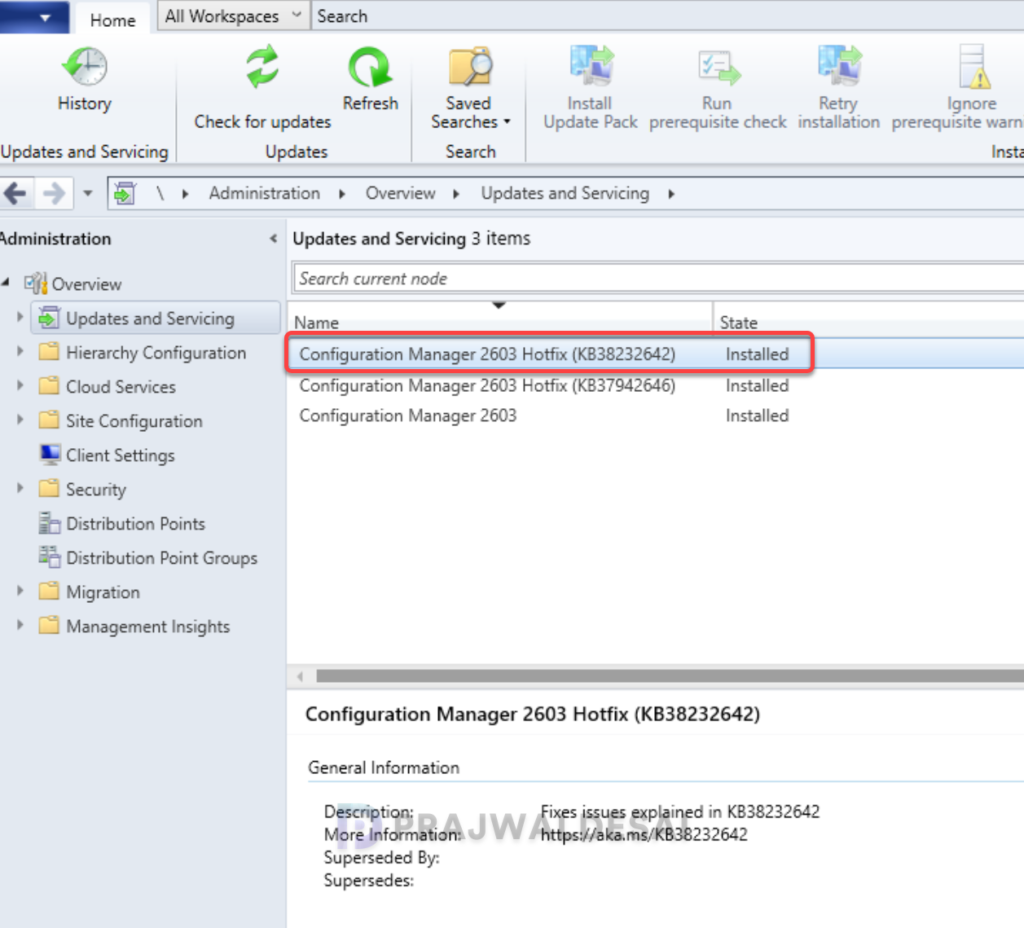Click the Fixes issues explained in KB38232642 text

[x=680, y=812]
